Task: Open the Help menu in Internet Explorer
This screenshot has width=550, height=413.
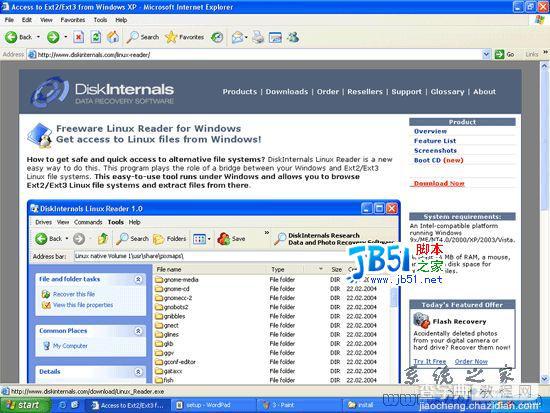Action: (121, 20)
